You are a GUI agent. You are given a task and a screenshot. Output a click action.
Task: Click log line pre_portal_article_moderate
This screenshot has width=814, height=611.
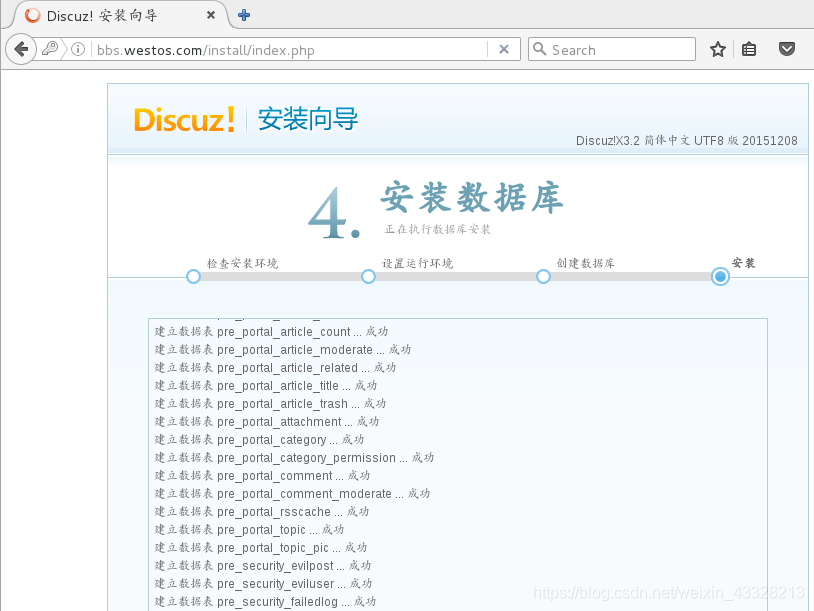283,350
